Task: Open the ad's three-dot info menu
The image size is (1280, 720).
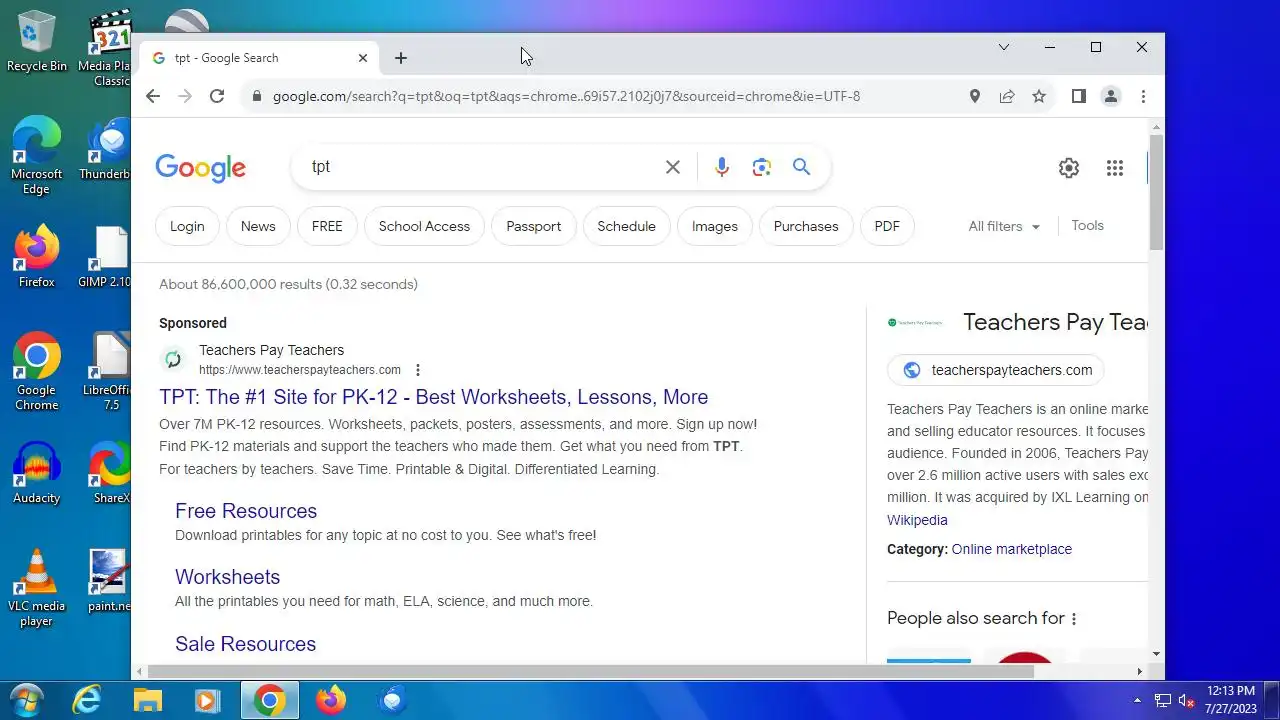Action: tap(418, 370)
